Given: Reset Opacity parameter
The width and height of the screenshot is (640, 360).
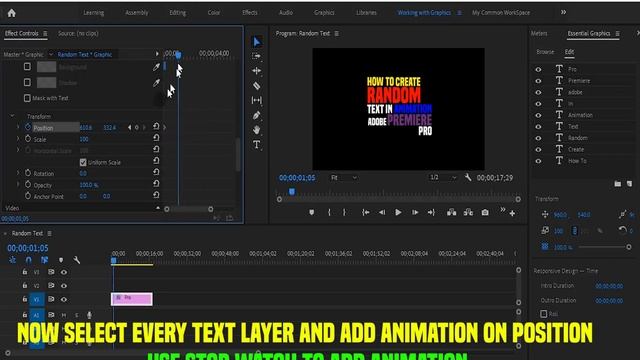Looking at the screenshot, I should tap(156, 184).
